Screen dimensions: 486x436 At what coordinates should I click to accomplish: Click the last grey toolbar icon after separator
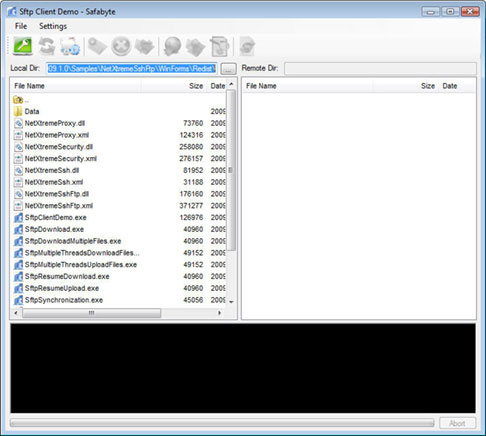pyautogui.click(x=247, y=46)
